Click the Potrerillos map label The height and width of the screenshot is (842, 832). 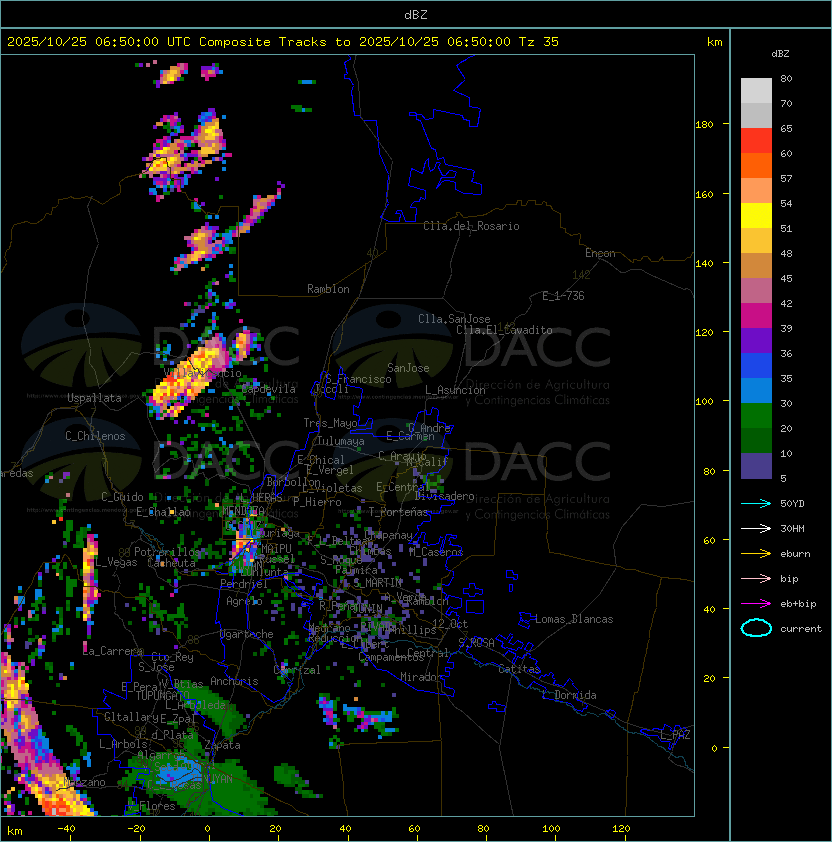coord(167,552)
